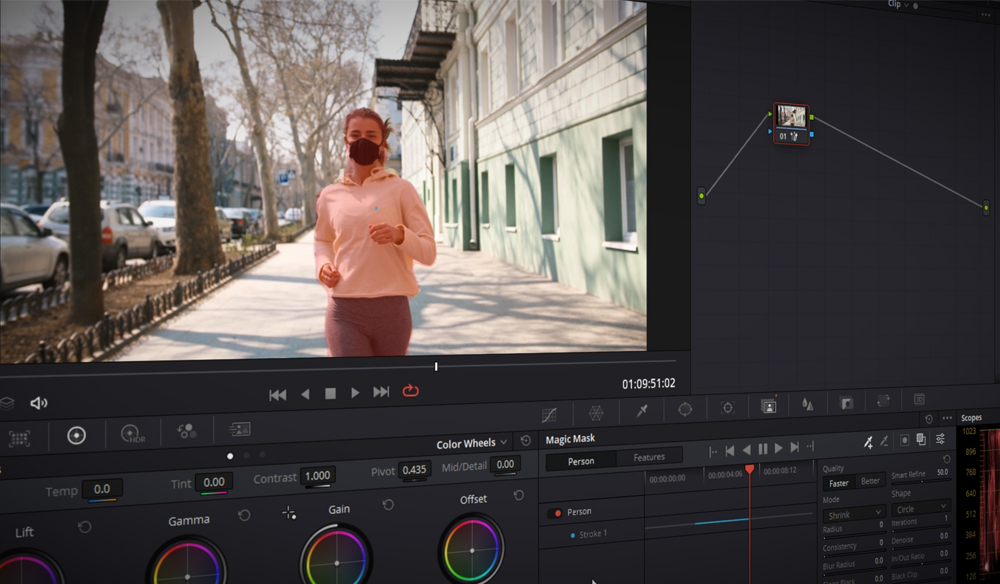Image resolution: width=1000 pixels, height=584 pixels.
Task: Open the Power Window palette icon
Action: coord(685,409)
